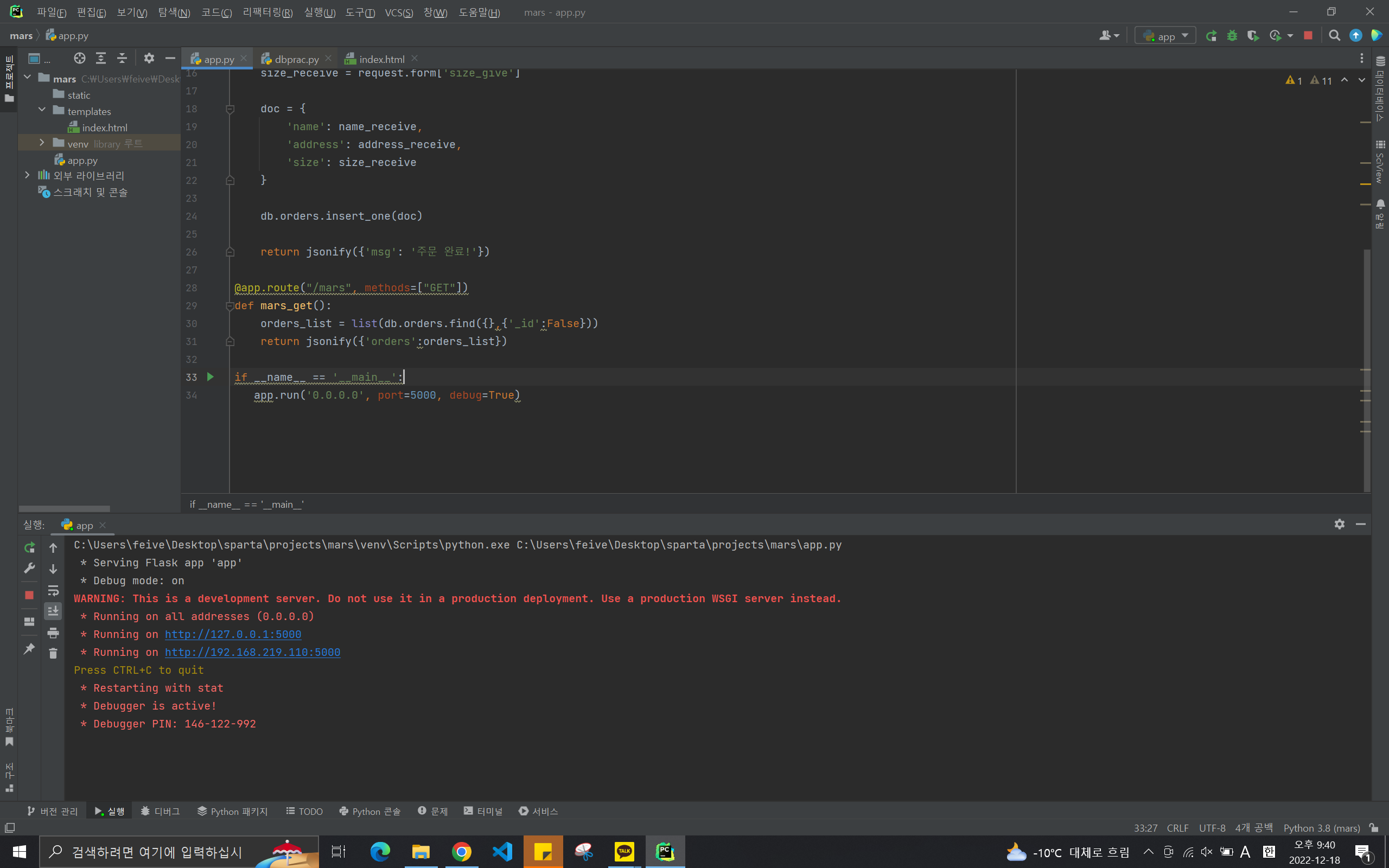1389x868 pixels.
Task: Print console output with printer icon
Action: coord(53,633)
